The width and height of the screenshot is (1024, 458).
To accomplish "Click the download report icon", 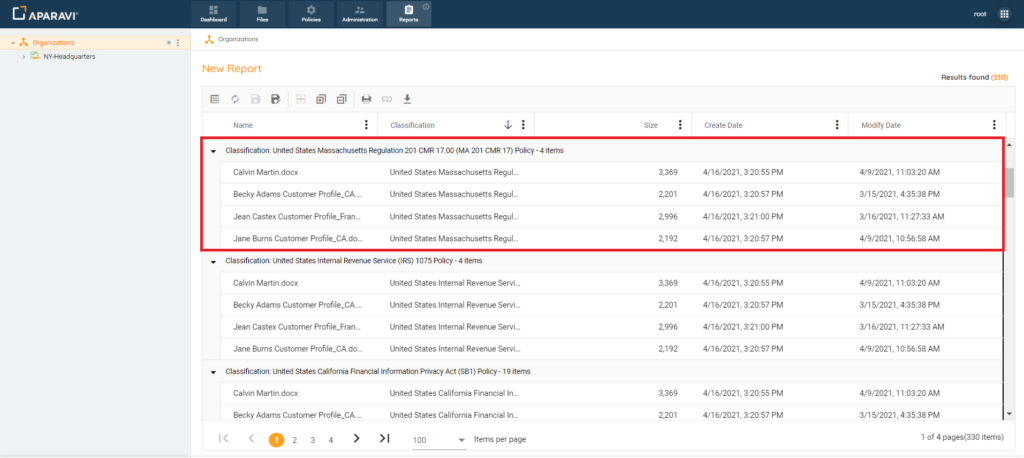I will (407, 99).
